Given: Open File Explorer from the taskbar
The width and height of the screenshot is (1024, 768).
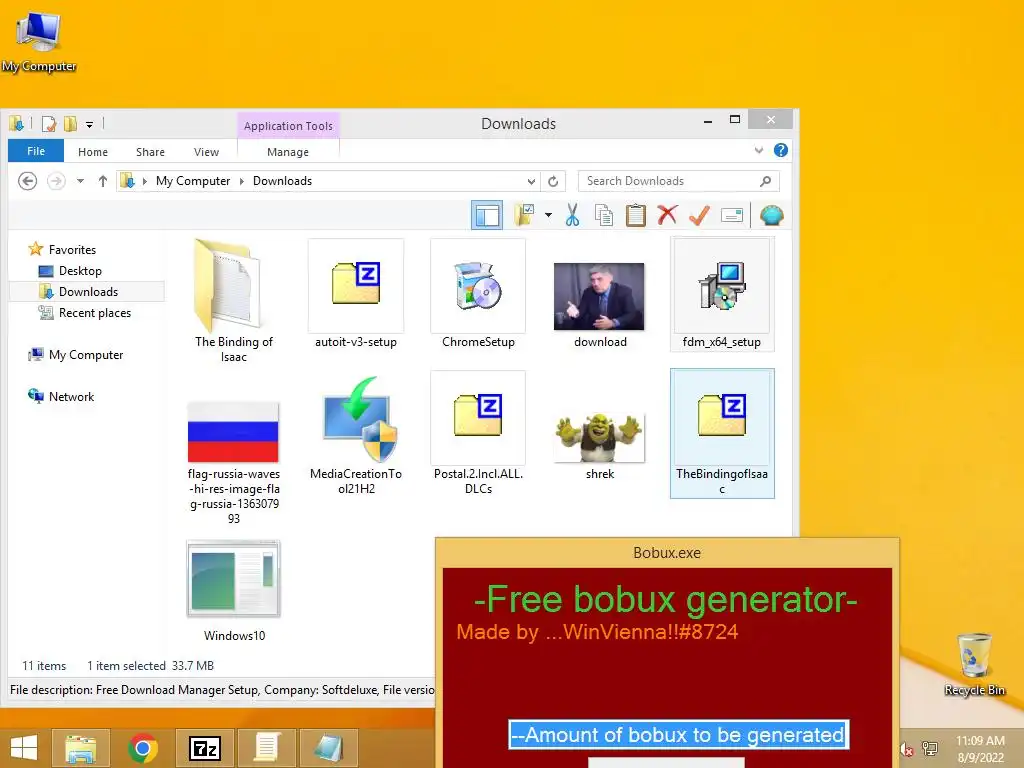Looking at the screenshot, I should [80, 748].
